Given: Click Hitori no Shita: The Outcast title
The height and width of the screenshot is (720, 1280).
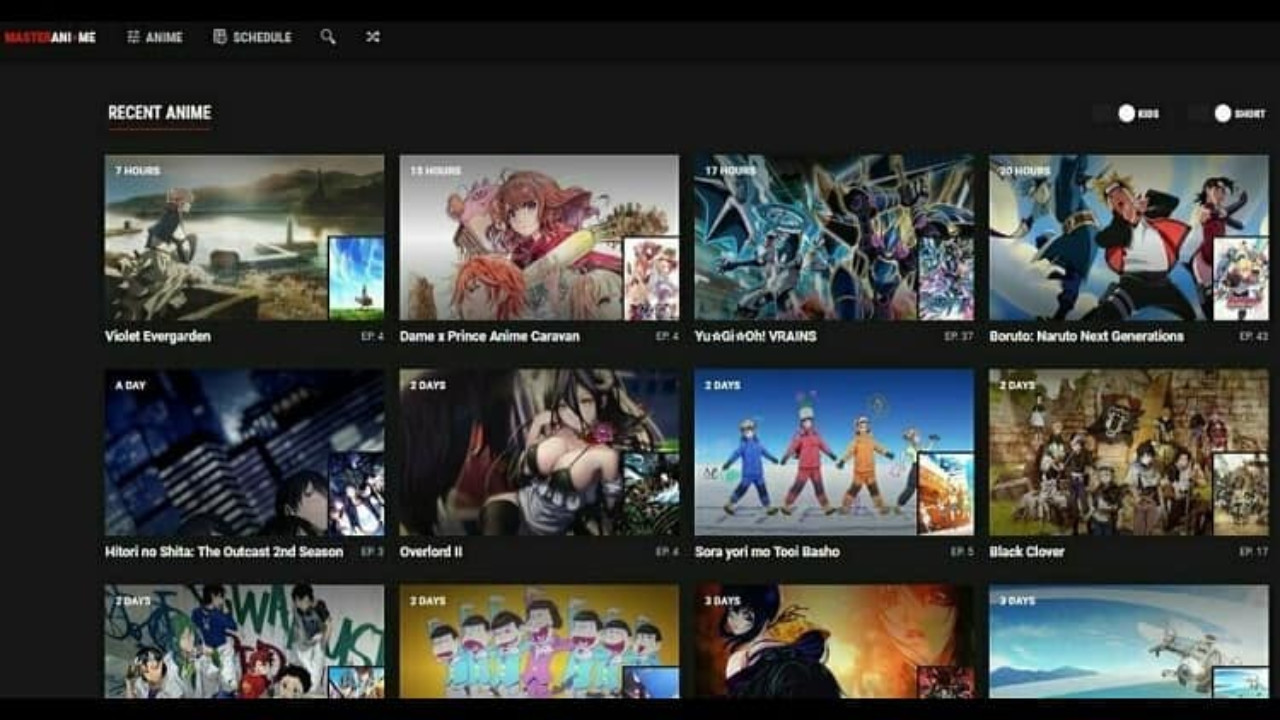Looking at the screenshot, I should pos(224,551).
